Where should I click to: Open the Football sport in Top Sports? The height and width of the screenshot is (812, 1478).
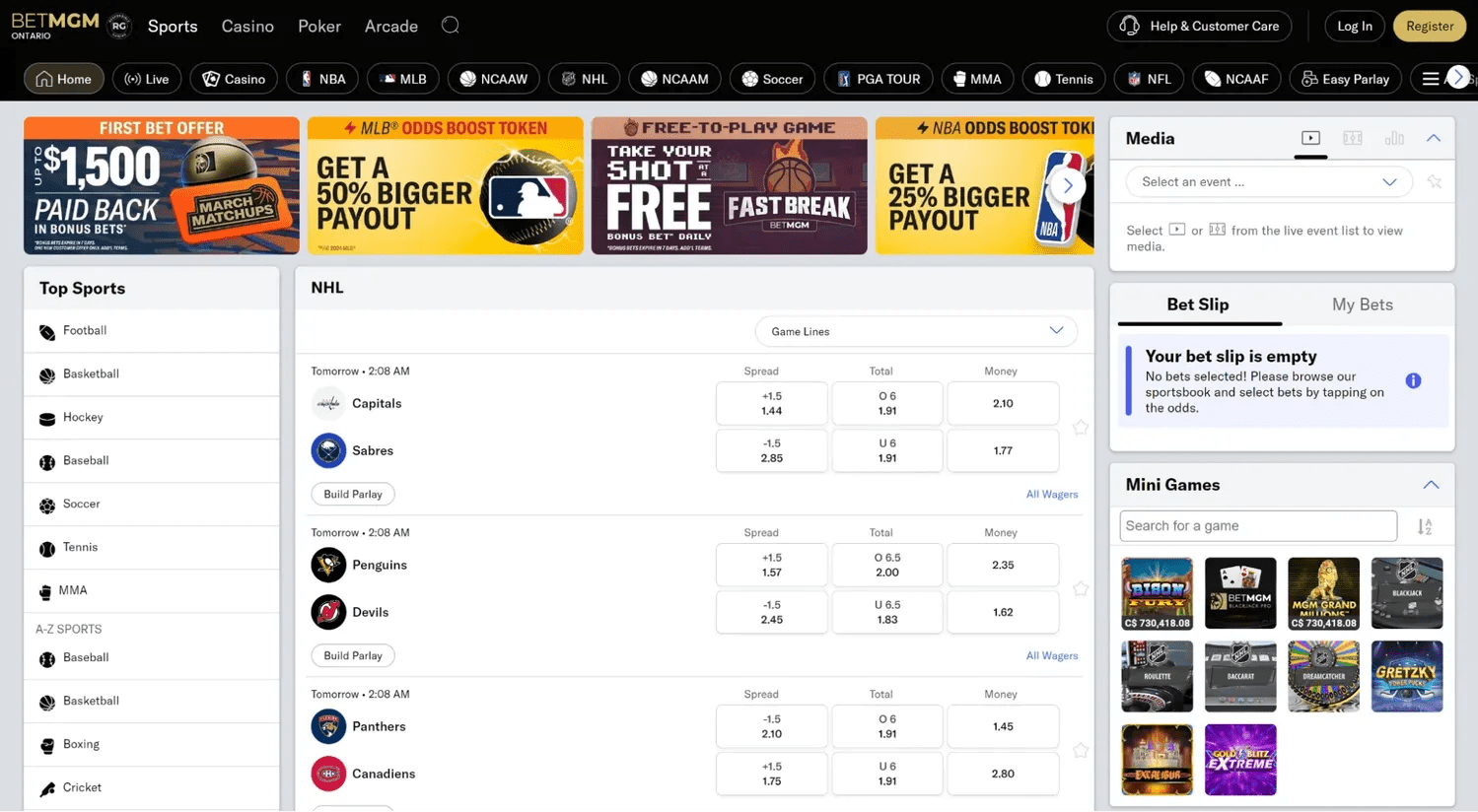152,331
